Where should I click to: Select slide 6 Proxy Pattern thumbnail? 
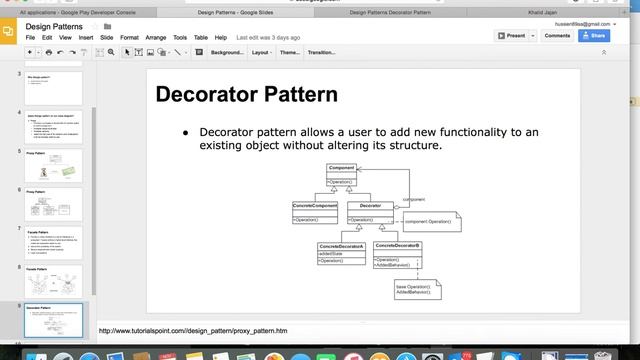53,204
